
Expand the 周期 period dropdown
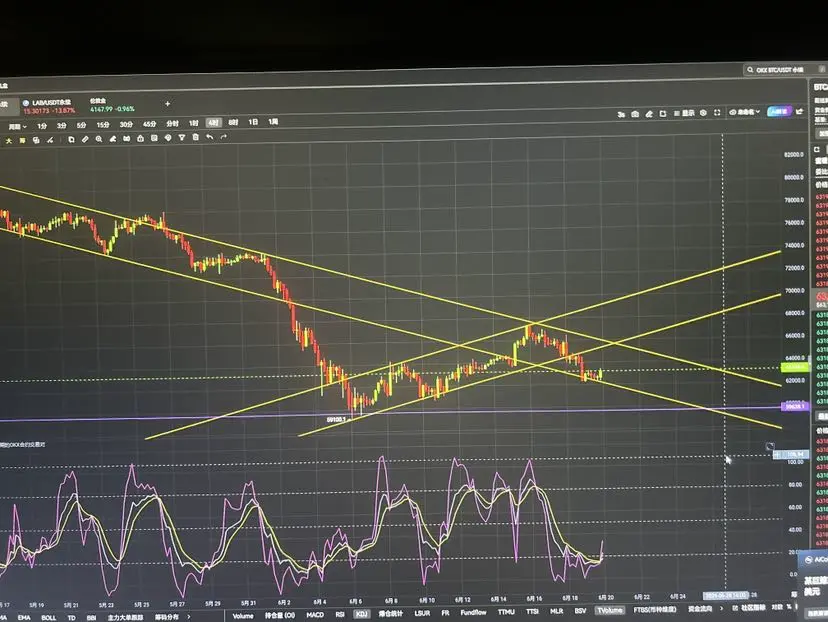click(17, 127)
